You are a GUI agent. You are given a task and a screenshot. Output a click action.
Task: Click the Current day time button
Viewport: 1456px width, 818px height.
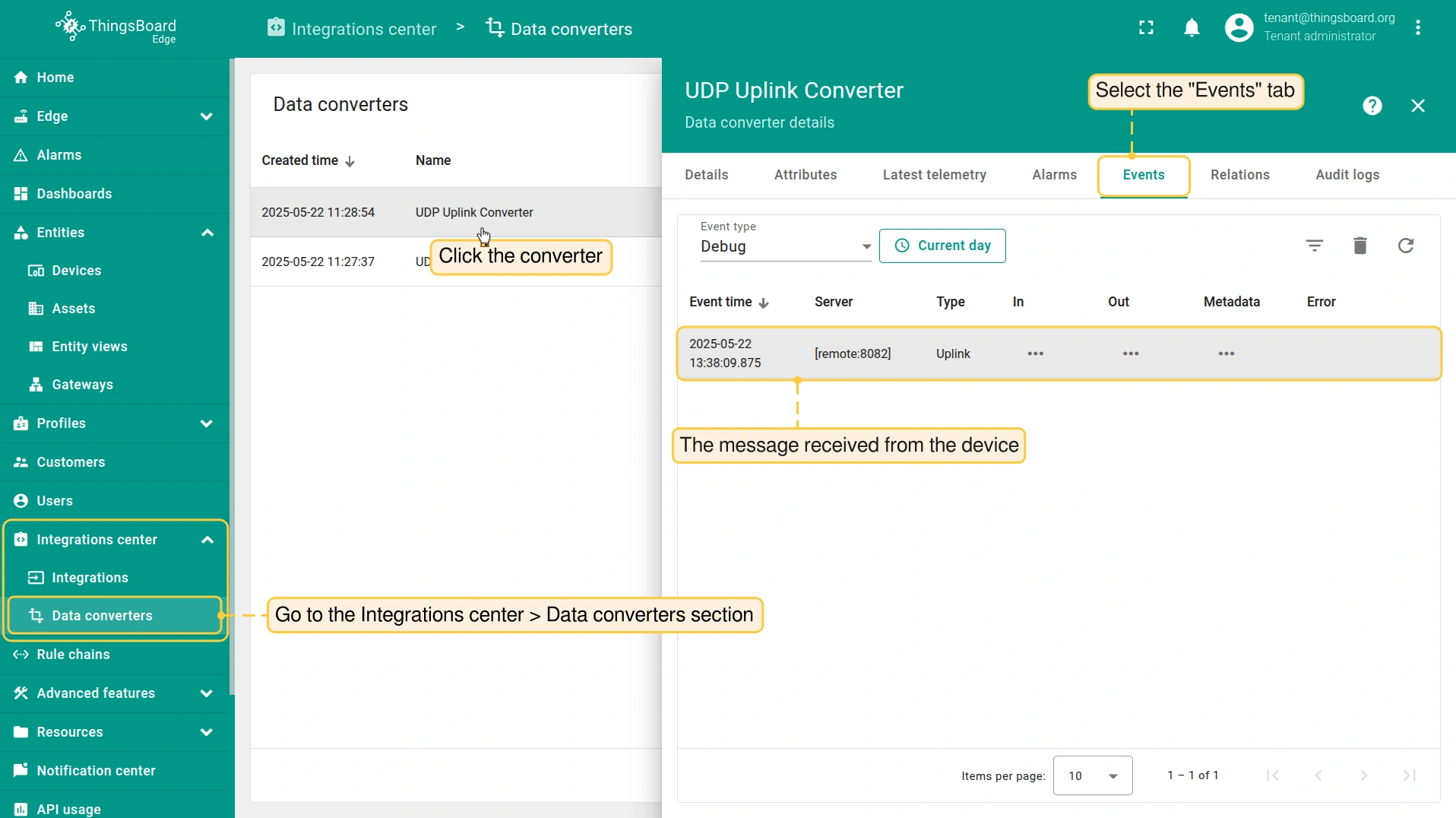click(942, 246)
